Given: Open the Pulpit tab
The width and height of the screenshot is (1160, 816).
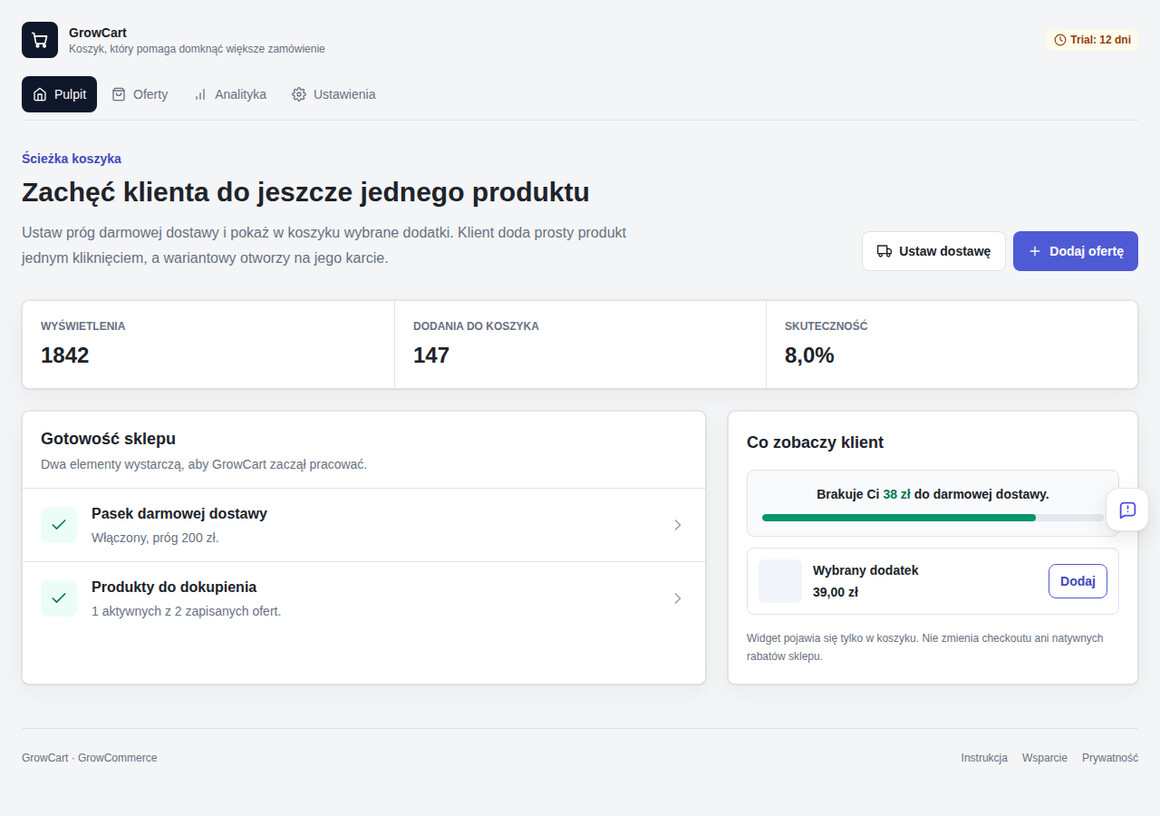Looking at the screenshot, I should click(59, 94).
